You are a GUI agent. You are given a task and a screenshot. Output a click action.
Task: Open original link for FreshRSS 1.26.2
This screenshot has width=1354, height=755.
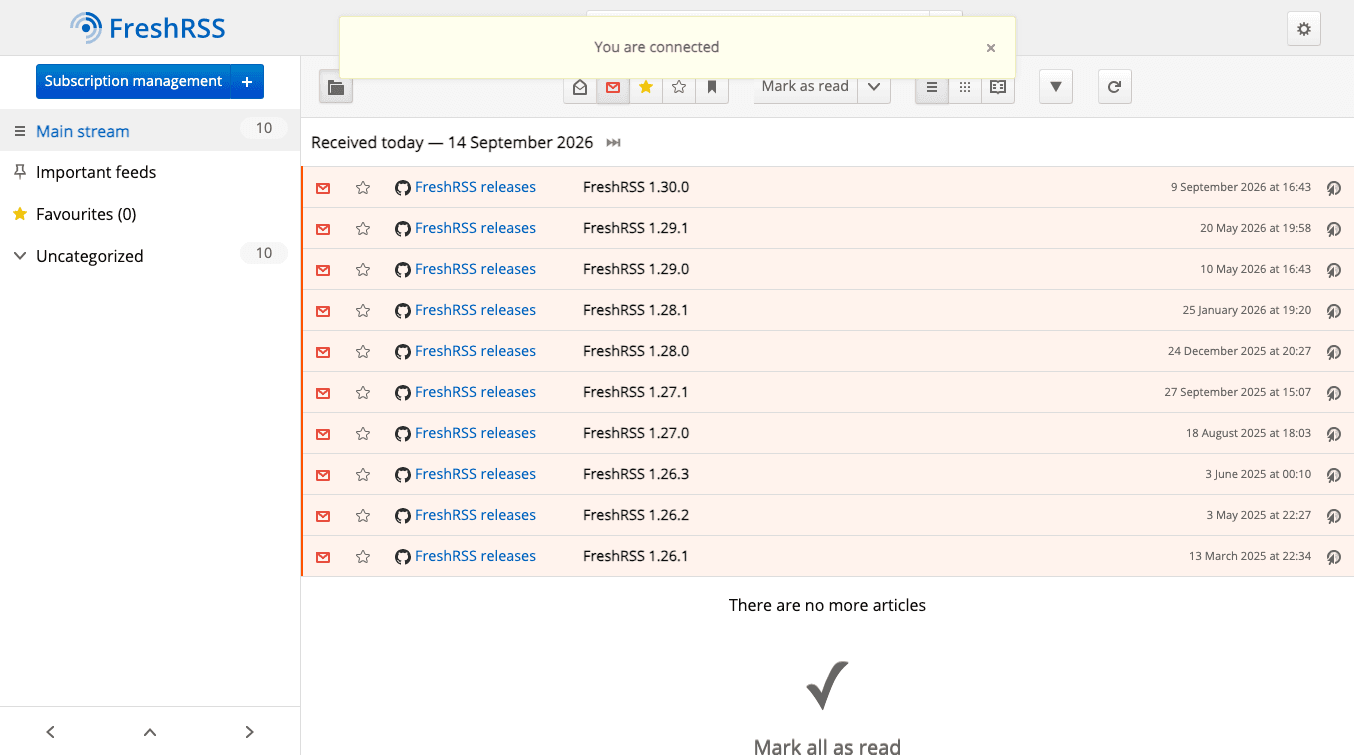pos(1333,516)
